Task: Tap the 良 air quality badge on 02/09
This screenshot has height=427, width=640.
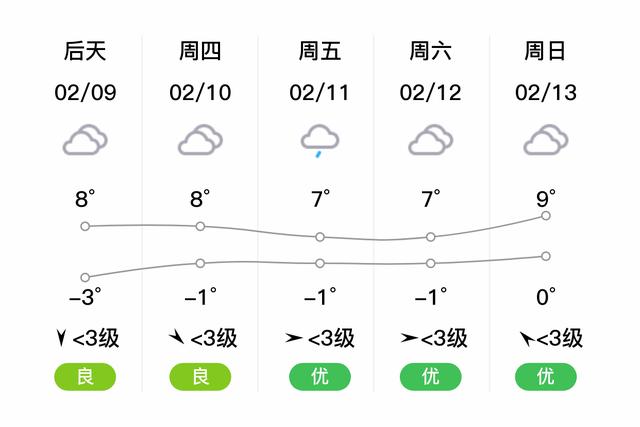Action: (85, 376)
